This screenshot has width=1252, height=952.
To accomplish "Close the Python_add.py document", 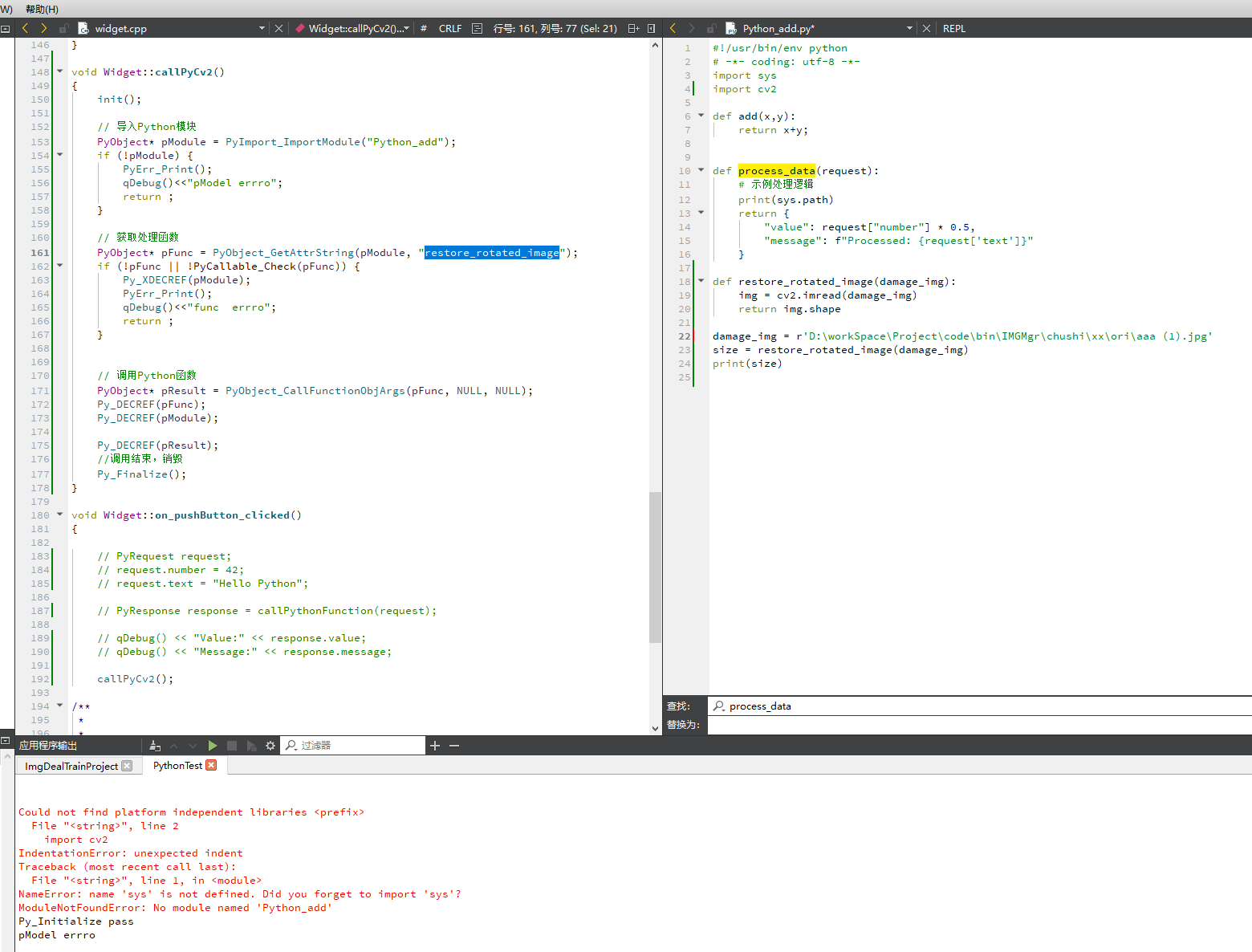I will click(x=926, y=28).
